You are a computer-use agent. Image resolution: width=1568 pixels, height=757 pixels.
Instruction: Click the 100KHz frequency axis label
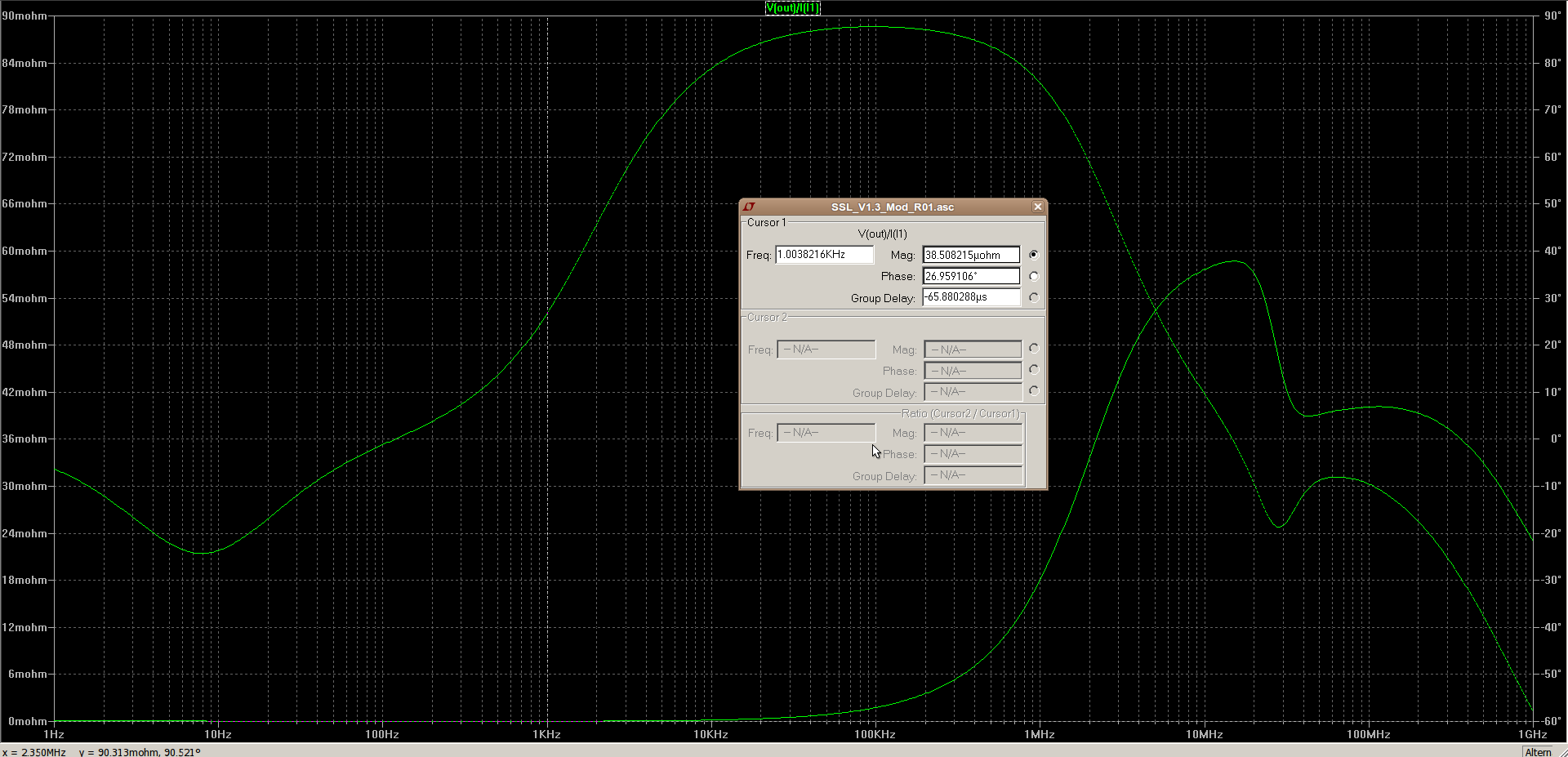coord(875,734)
